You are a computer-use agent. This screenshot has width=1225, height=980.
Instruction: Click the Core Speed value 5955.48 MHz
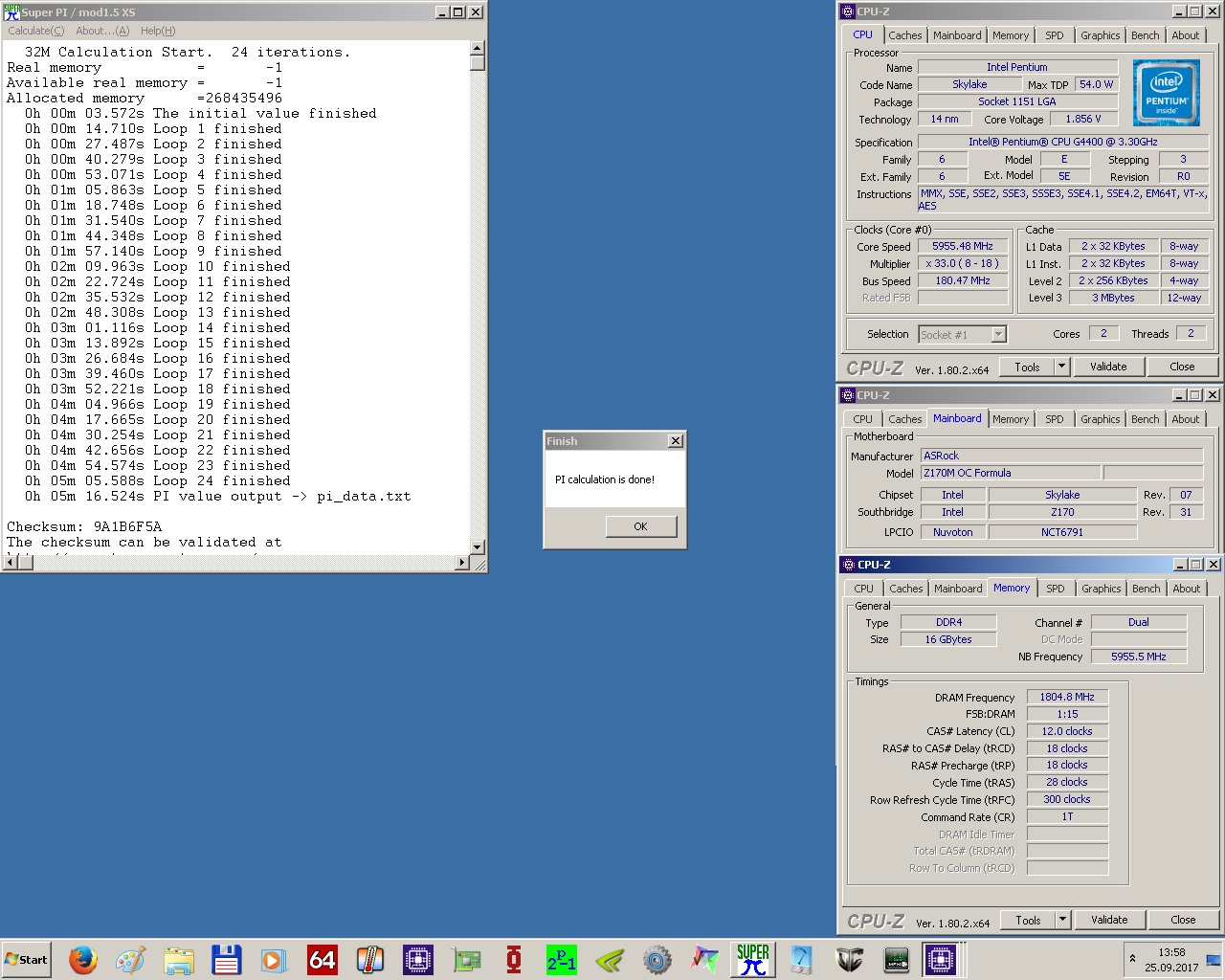[963, 246]
